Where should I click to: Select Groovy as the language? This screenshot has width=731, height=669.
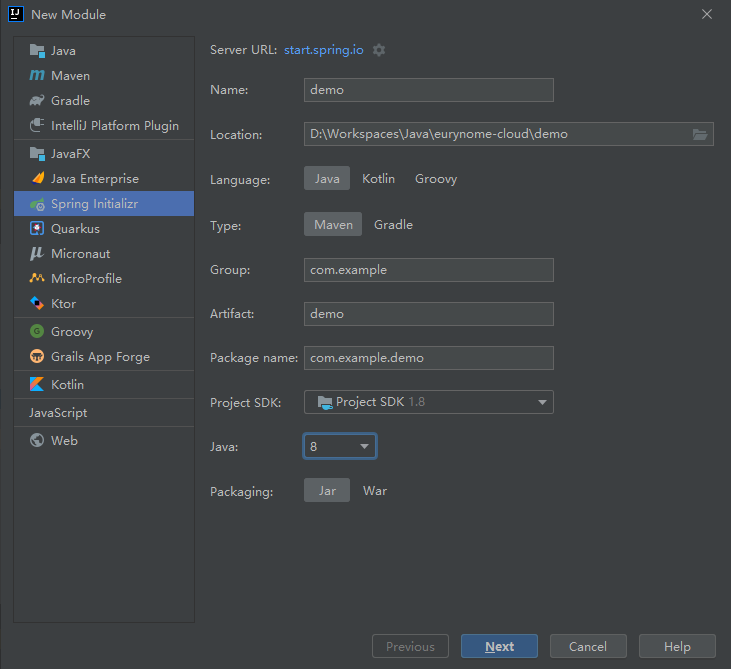436,179
